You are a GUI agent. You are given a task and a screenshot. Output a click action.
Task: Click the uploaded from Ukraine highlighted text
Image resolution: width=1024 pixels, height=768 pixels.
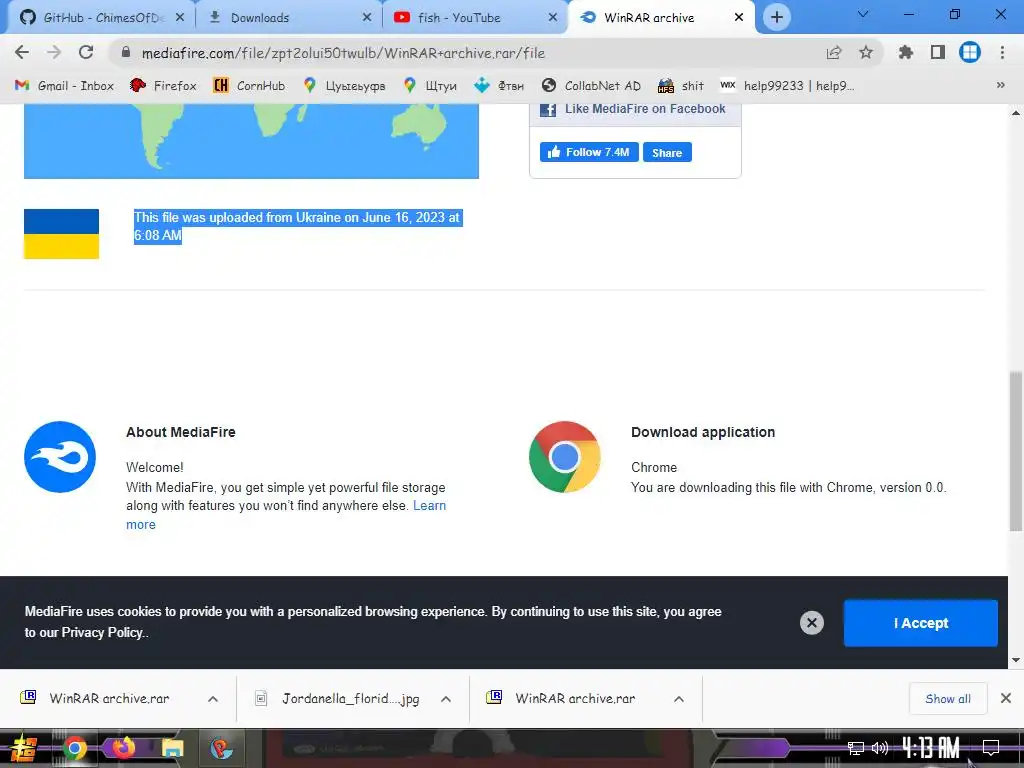pos(298,227)
